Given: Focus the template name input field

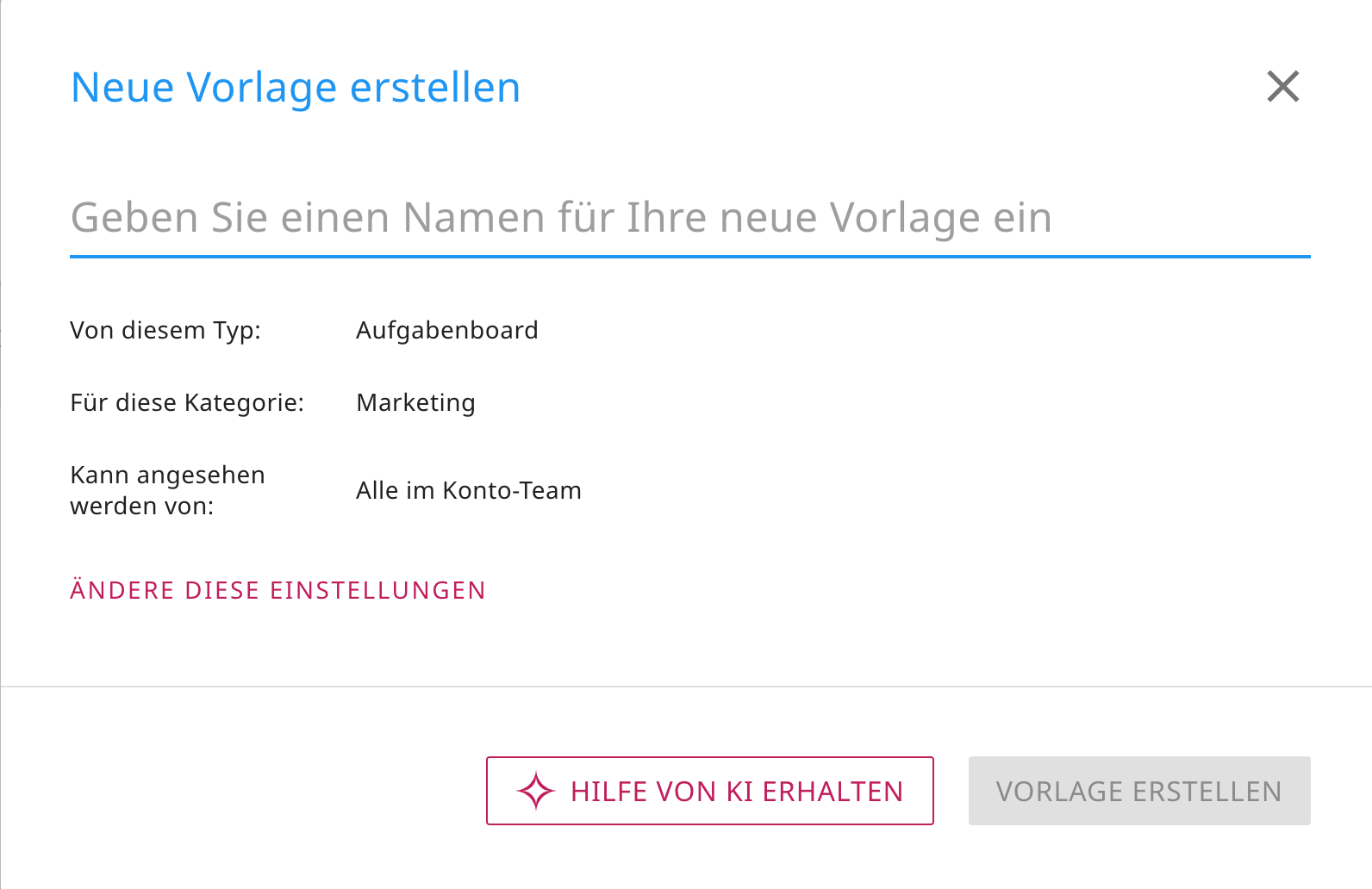Looking at the screenshot, I should 689,218.
